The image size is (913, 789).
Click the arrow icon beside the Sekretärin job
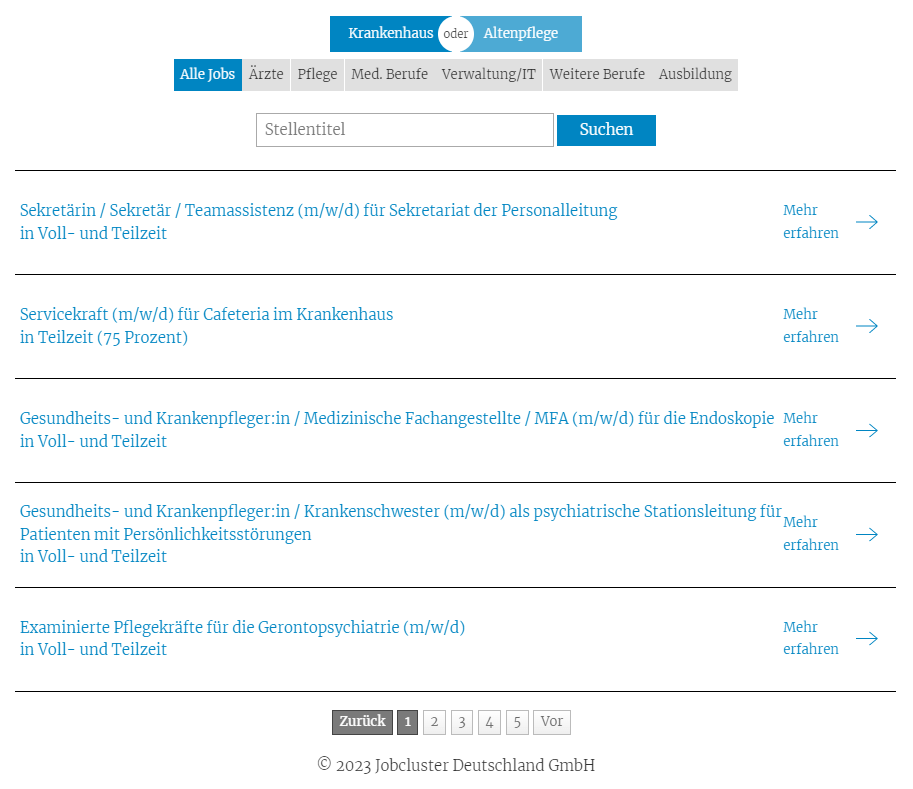point(866,222)
